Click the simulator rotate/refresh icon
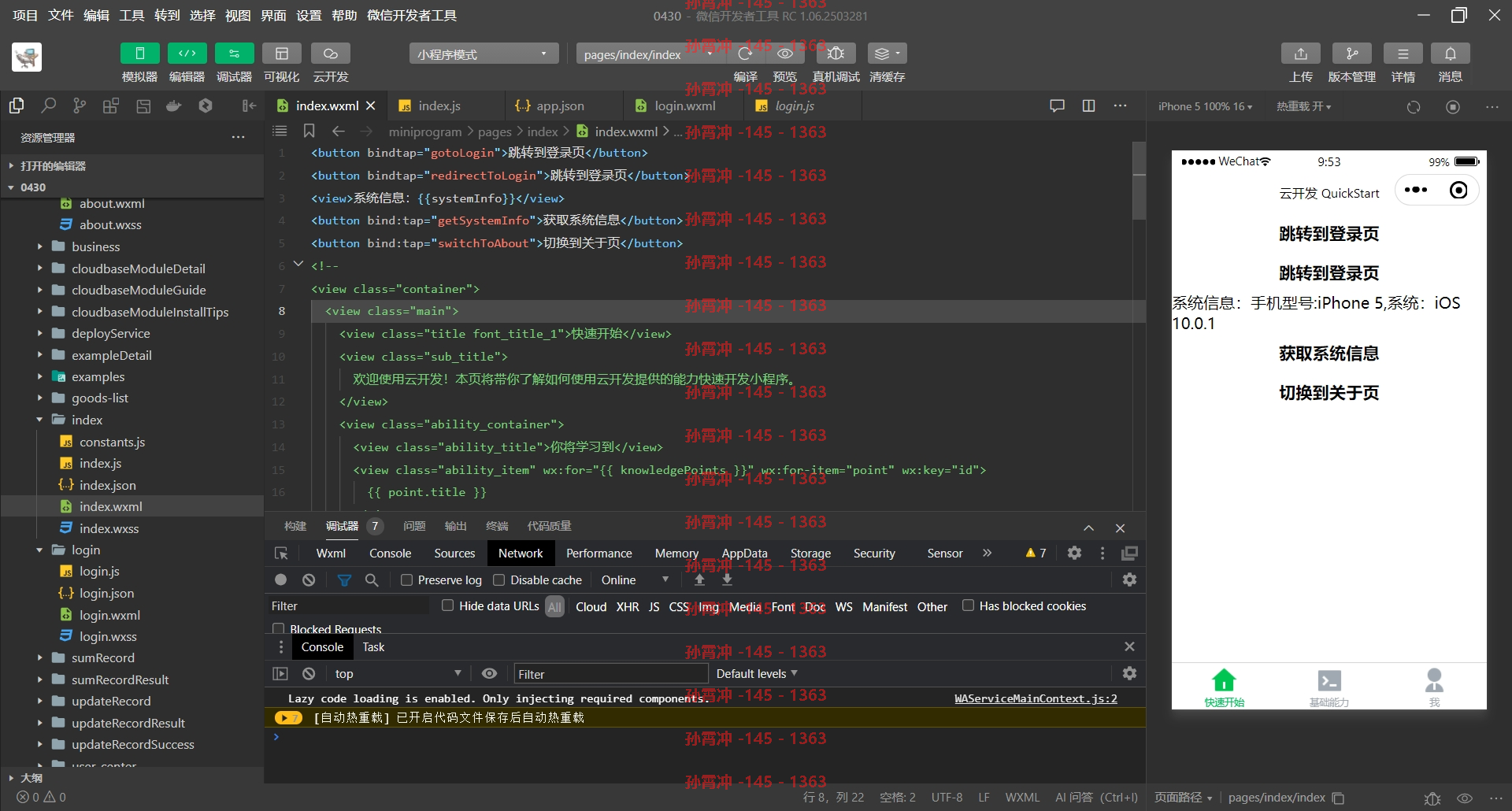This screenshot has width=1512, height=811. tap(1414, 106)
